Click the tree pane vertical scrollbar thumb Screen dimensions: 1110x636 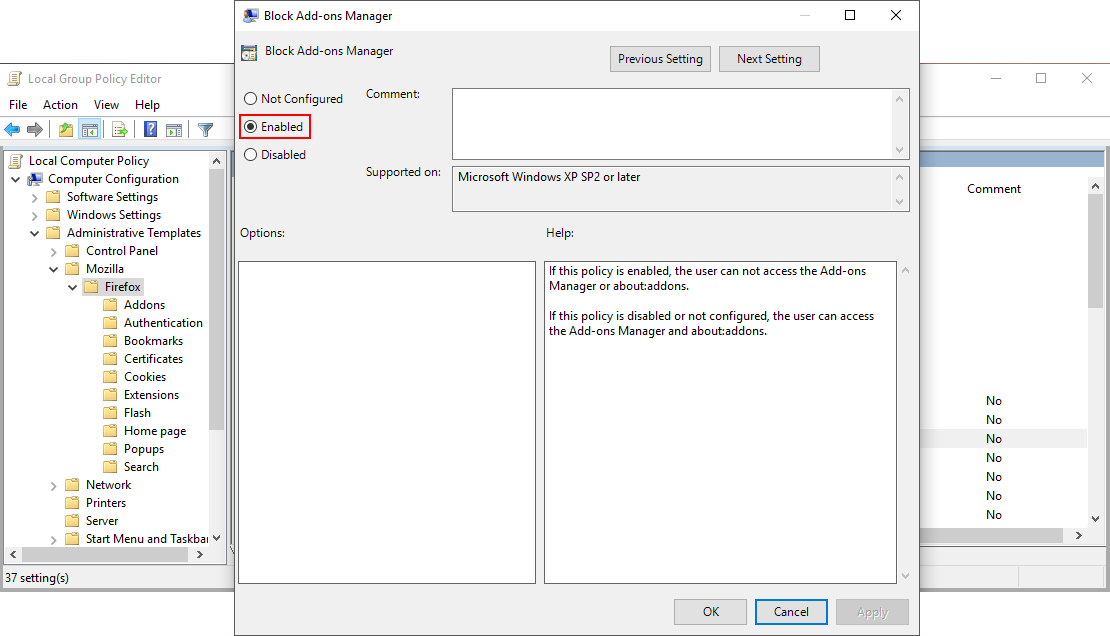click(217, 300)
